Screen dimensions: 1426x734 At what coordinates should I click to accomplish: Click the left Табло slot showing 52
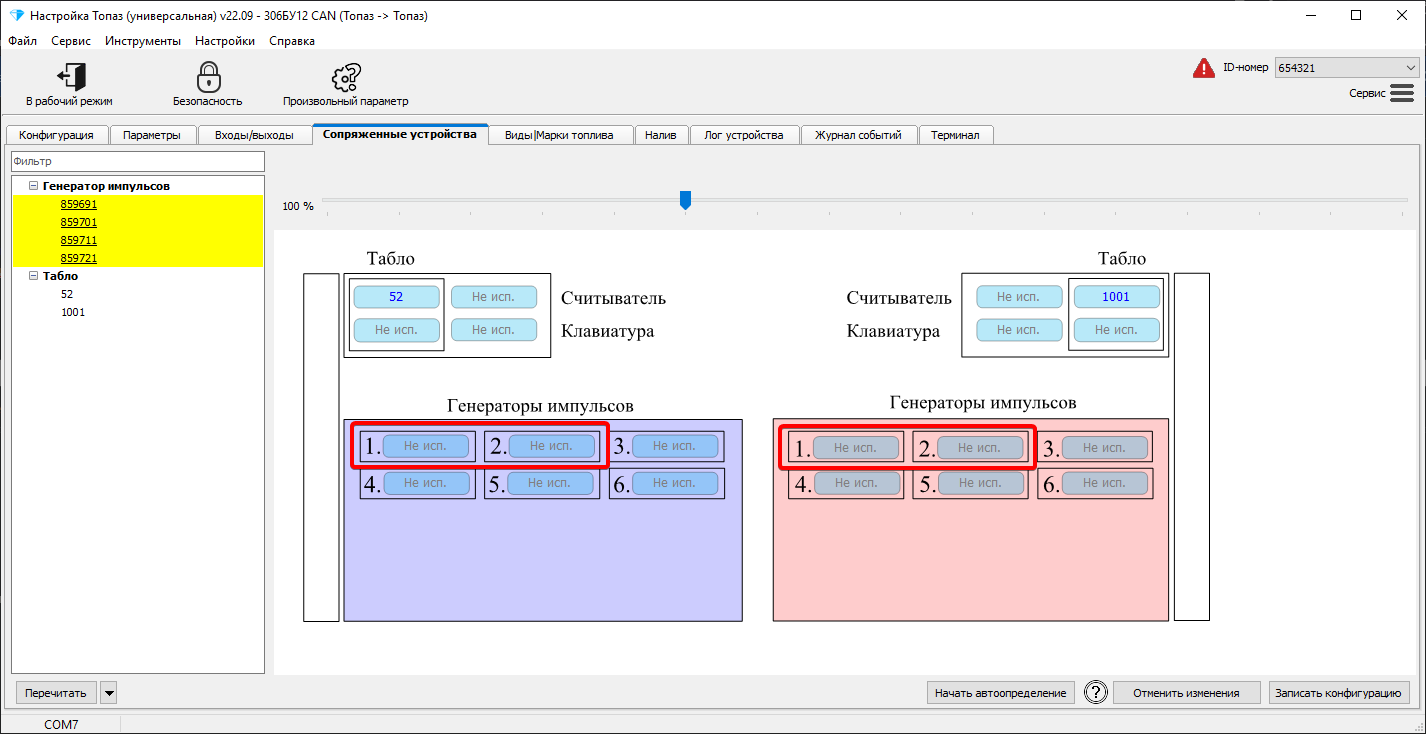pyautogui.click(x=396, y=297)
